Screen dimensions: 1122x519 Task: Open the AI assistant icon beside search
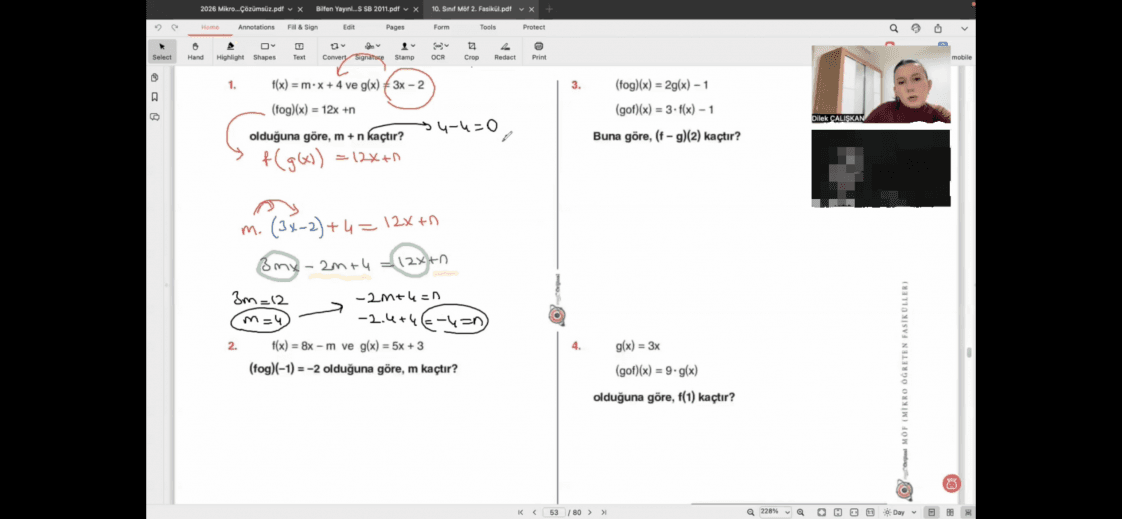pyautogui.click(x=916, y=28)
